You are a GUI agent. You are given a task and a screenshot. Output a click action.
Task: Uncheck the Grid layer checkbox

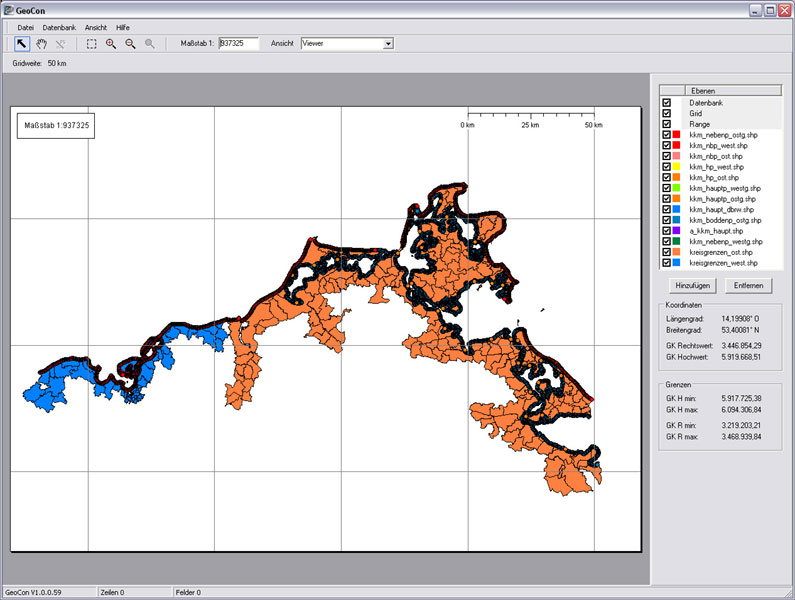(666, 113)
